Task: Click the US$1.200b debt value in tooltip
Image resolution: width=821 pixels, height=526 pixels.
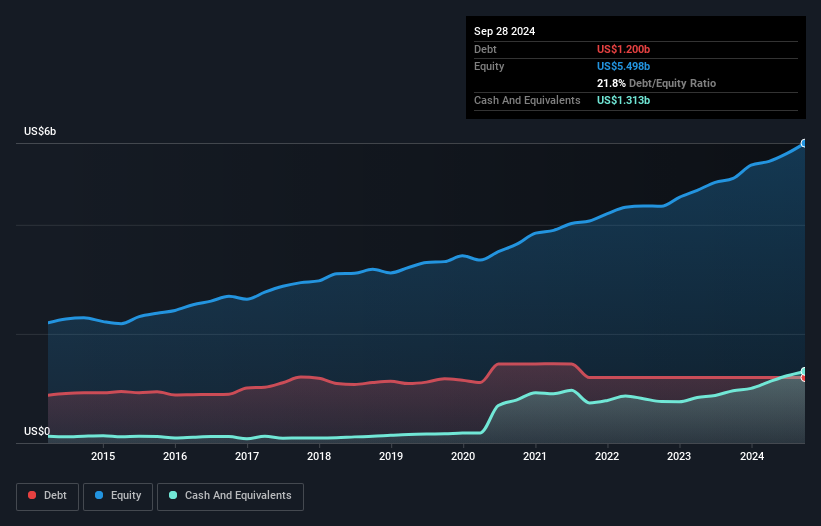Action: (623, 49)
